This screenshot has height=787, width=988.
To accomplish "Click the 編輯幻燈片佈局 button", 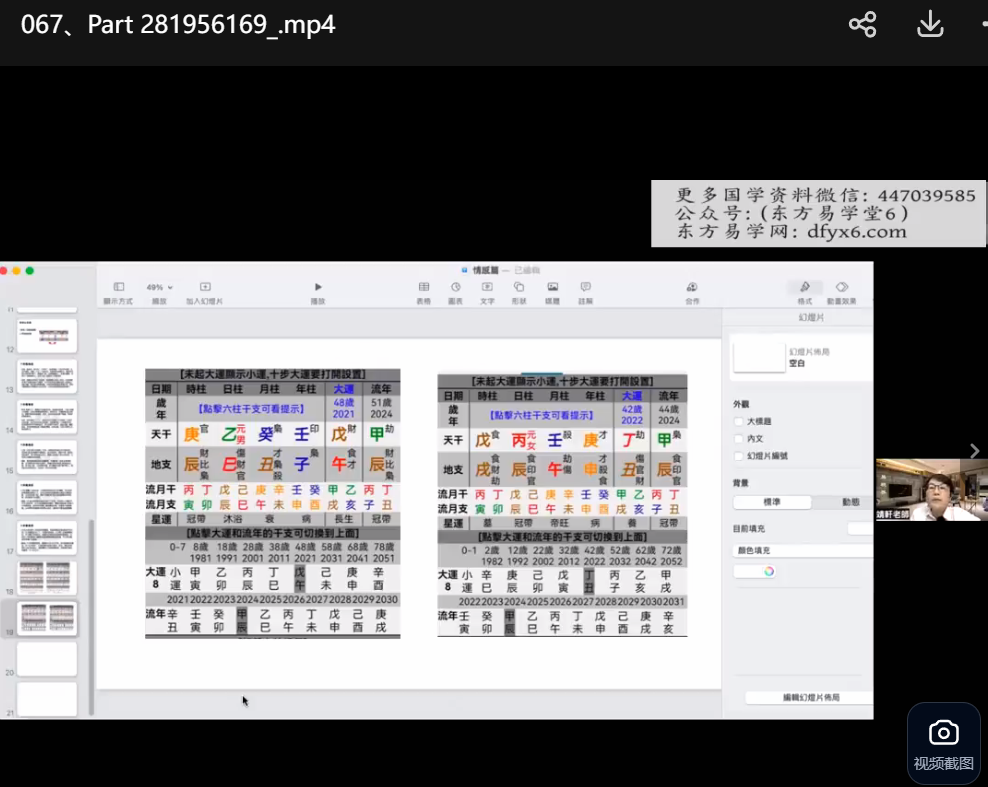I will point(809,697).
